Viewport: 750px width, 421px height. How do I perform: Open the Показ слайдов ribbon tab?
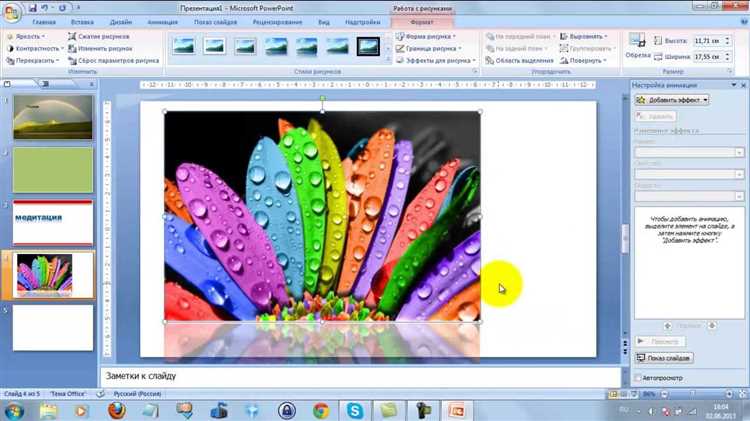215,22
